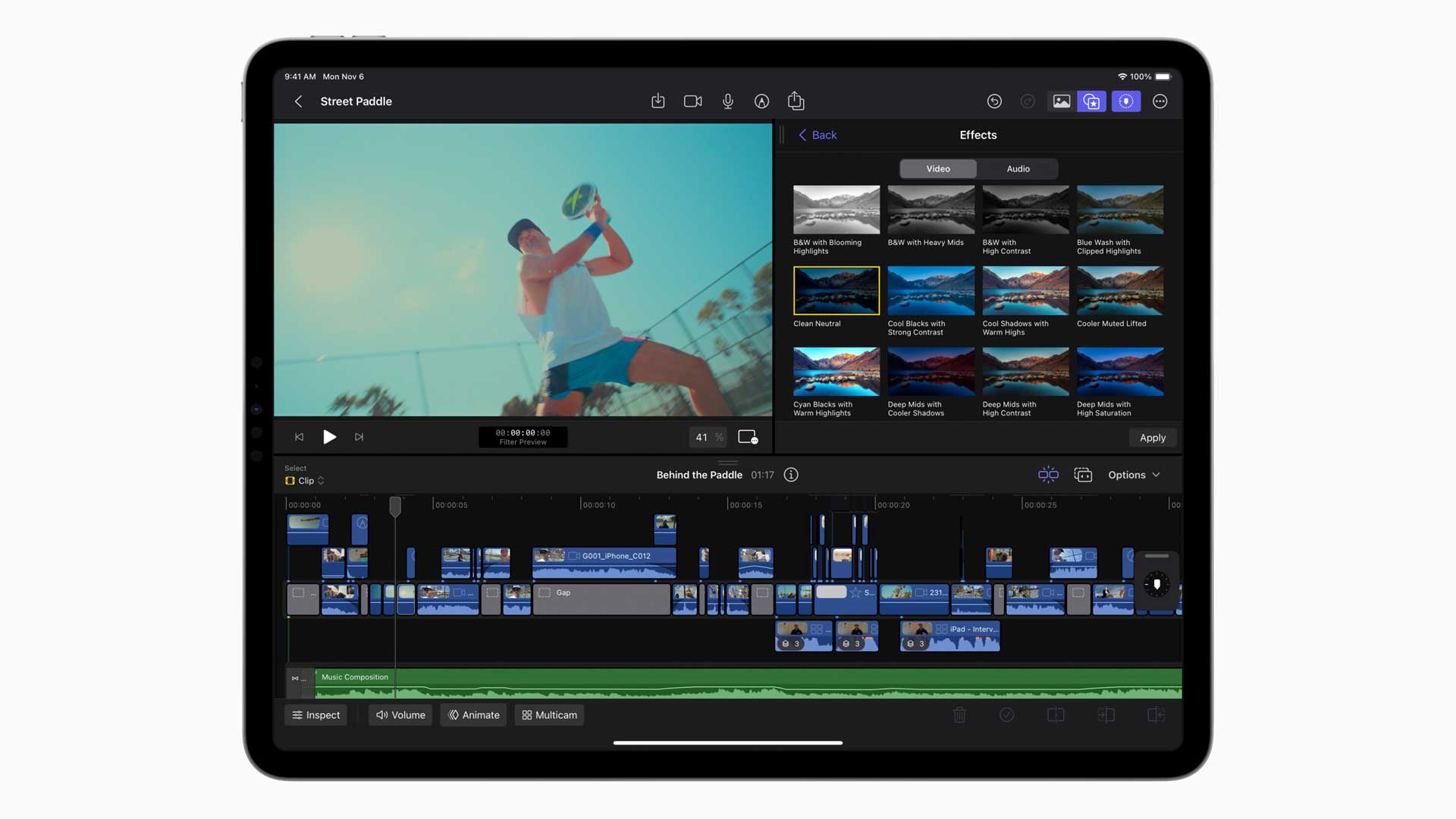Open the import media icon
The image size is (1456, 819).
657,101
